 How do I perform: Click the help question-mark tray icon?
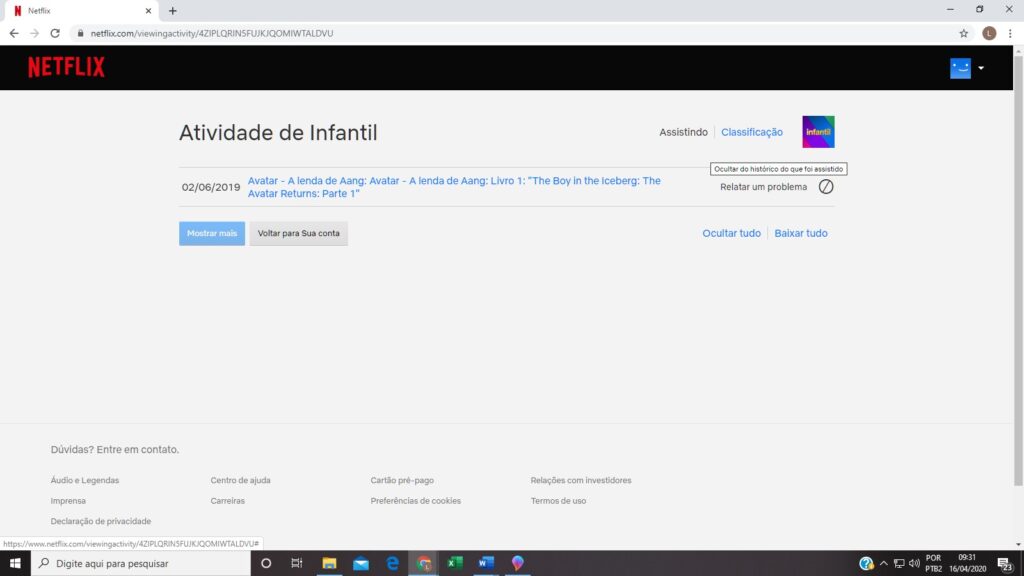point(866,563)
